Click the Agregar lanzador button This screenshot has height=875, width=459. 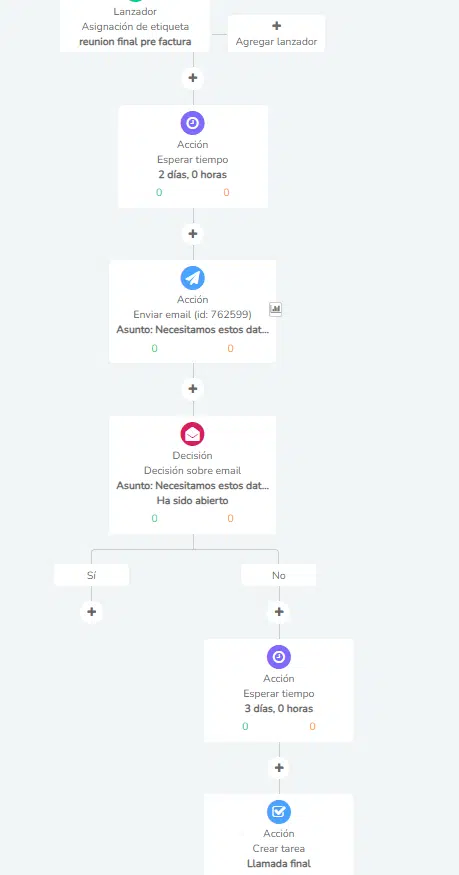coord(276,33)
